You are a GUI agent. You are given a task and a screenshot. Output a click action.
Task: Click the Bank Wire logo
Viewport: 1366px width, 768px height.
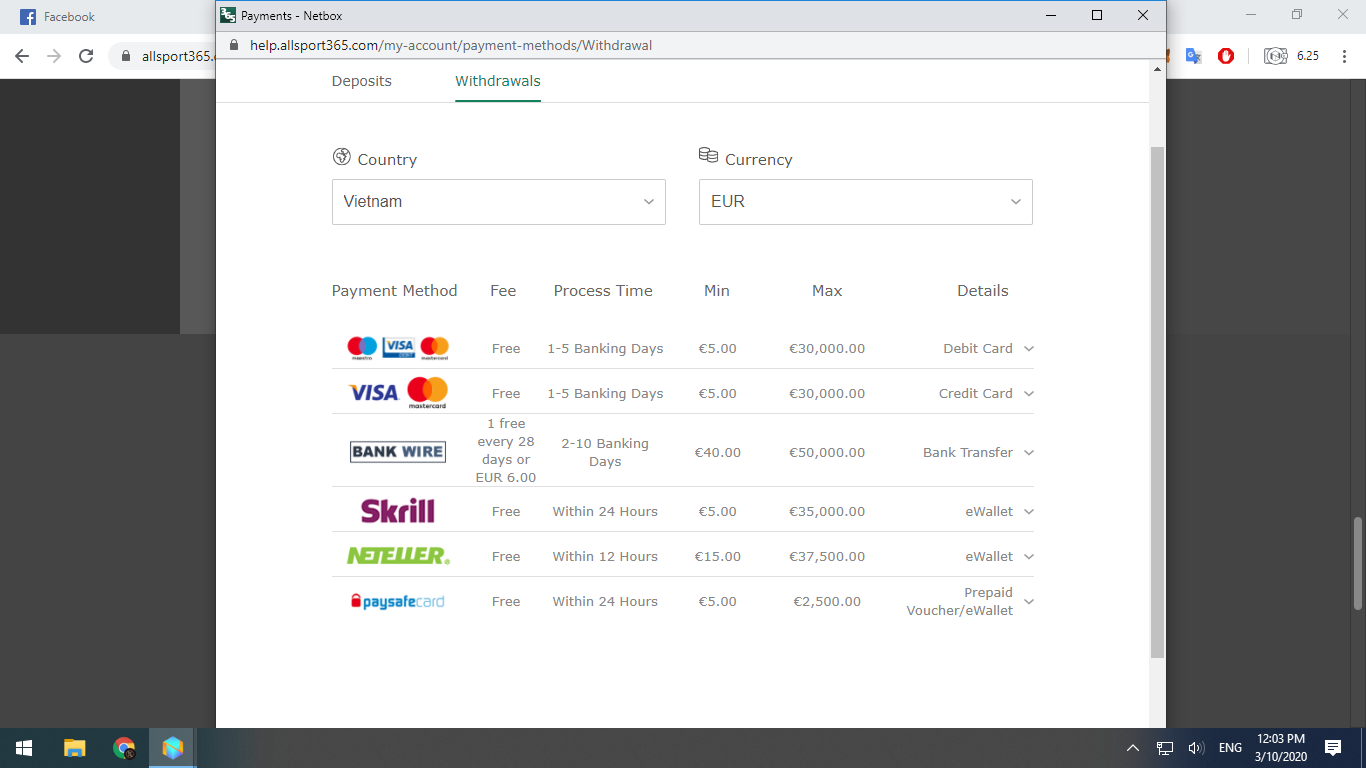pos(398,452)
